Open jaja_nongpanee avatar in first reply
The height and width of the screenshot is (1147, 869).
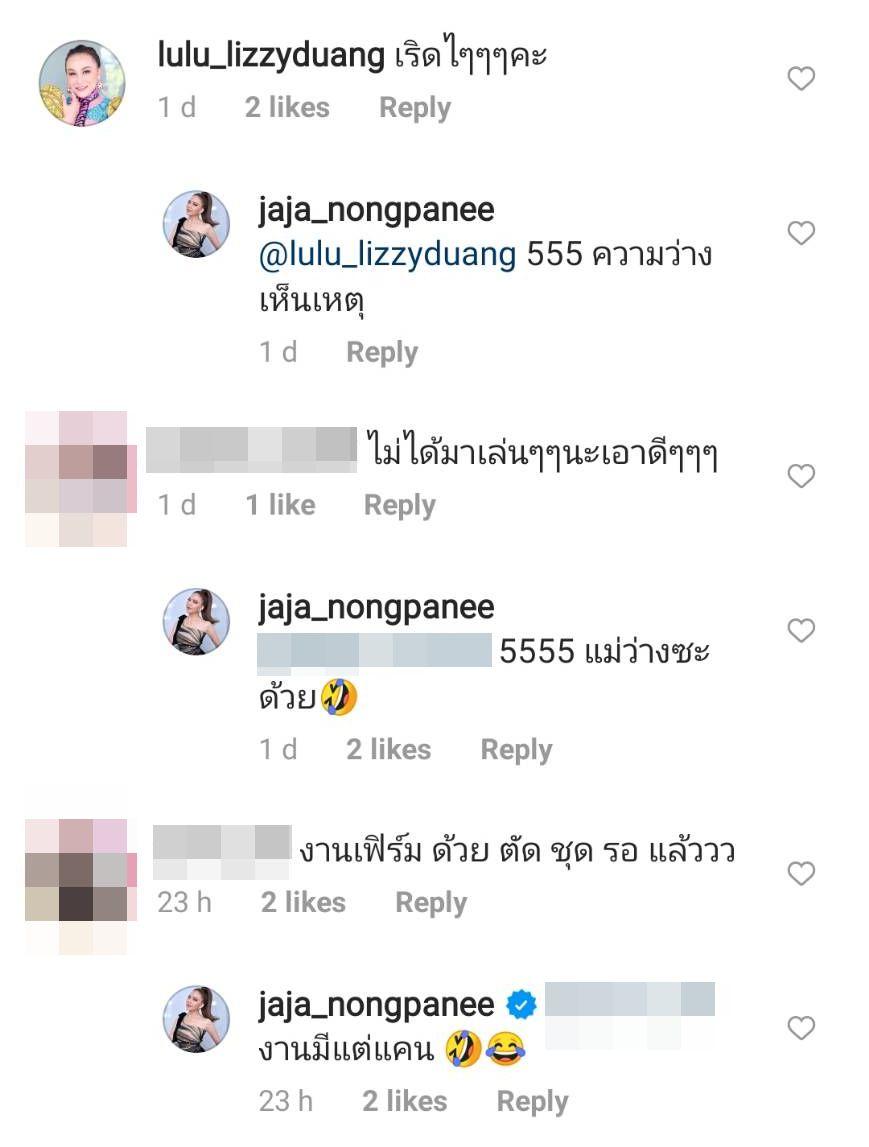pyautogui.click(x=196, y=224)
